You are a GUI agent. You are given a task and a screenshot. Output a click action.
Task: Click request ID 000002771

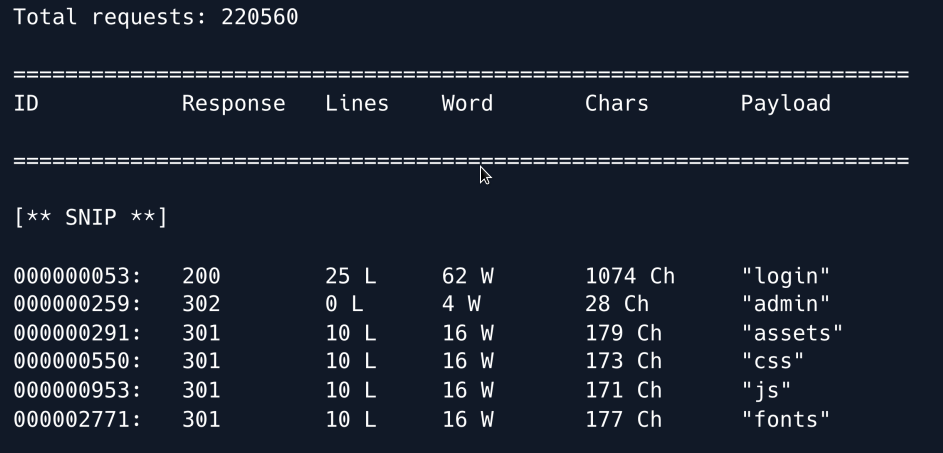(77, 420)
